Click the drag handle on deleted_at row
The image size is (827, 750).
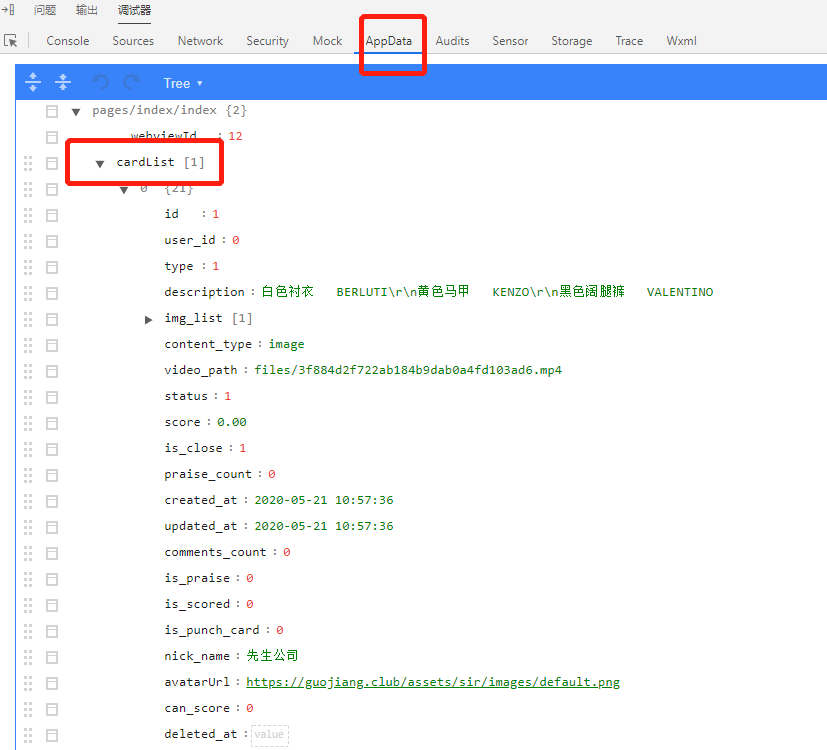click(x=28, y=735)
